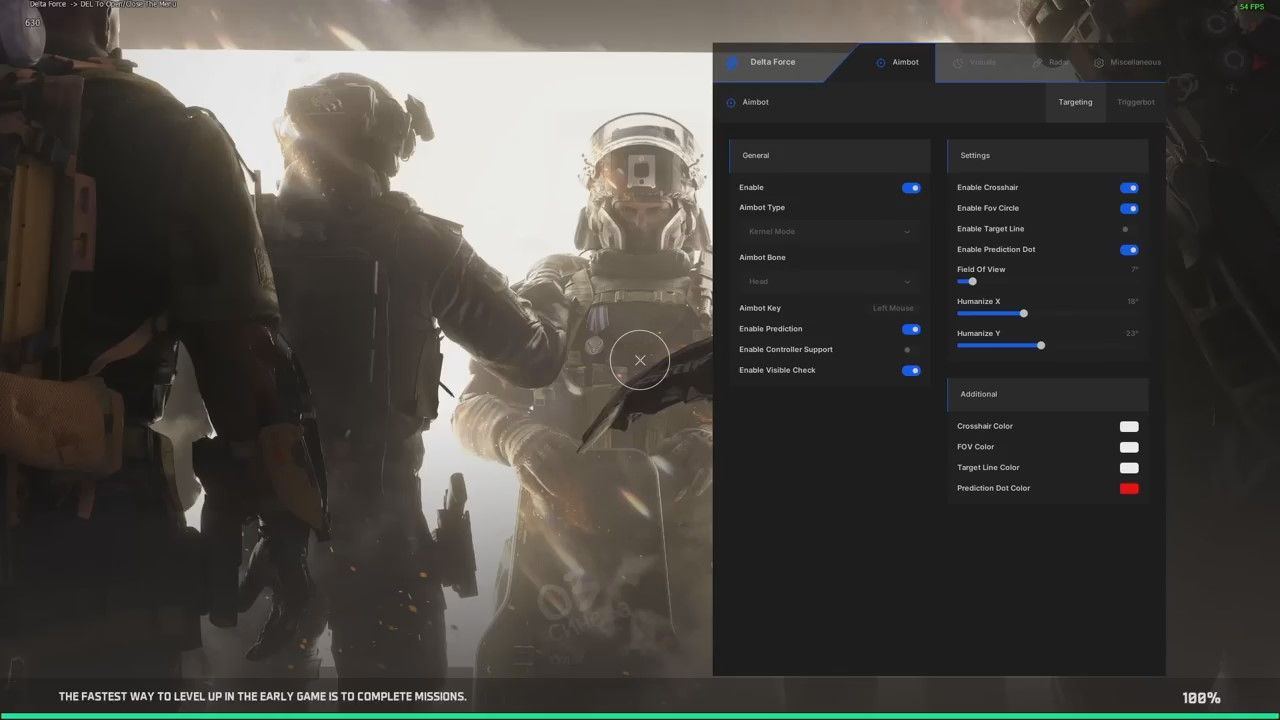Image resolution: width=1280 pixels, height=720 pixels.
Task: Select the Targeting sub-tab
Action: click(x=1076, y=102)
